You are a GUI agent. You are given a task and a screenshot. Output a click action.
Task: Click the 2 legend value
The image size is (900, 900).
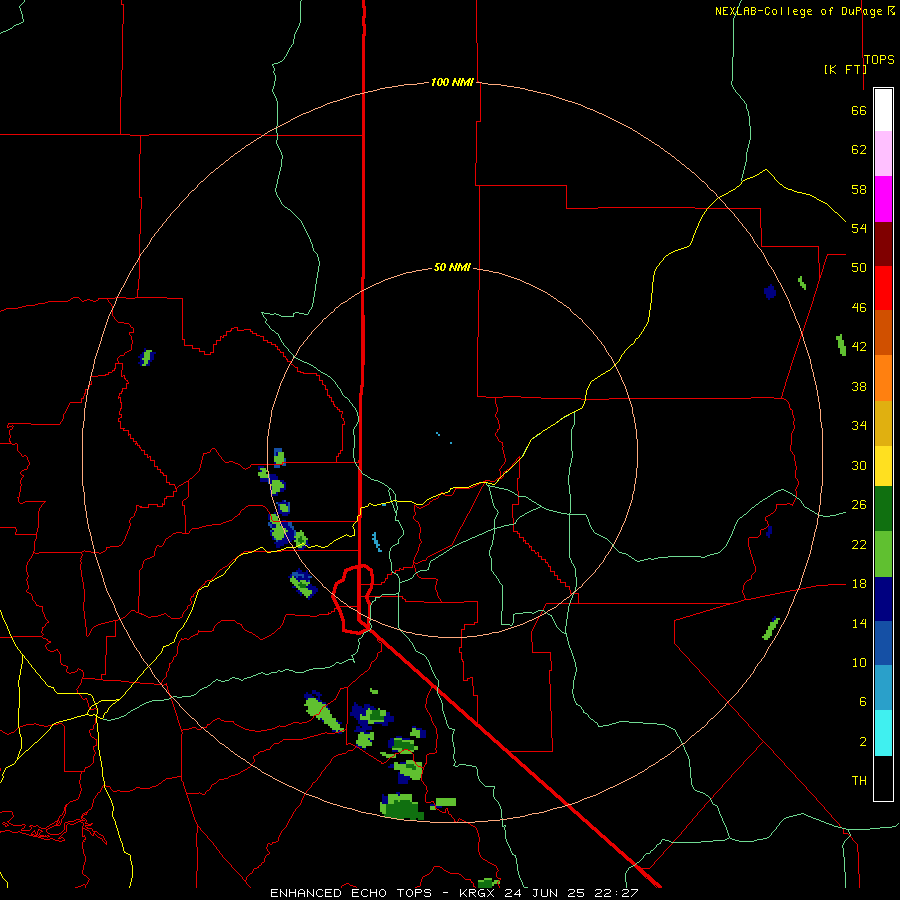(863, 742)
